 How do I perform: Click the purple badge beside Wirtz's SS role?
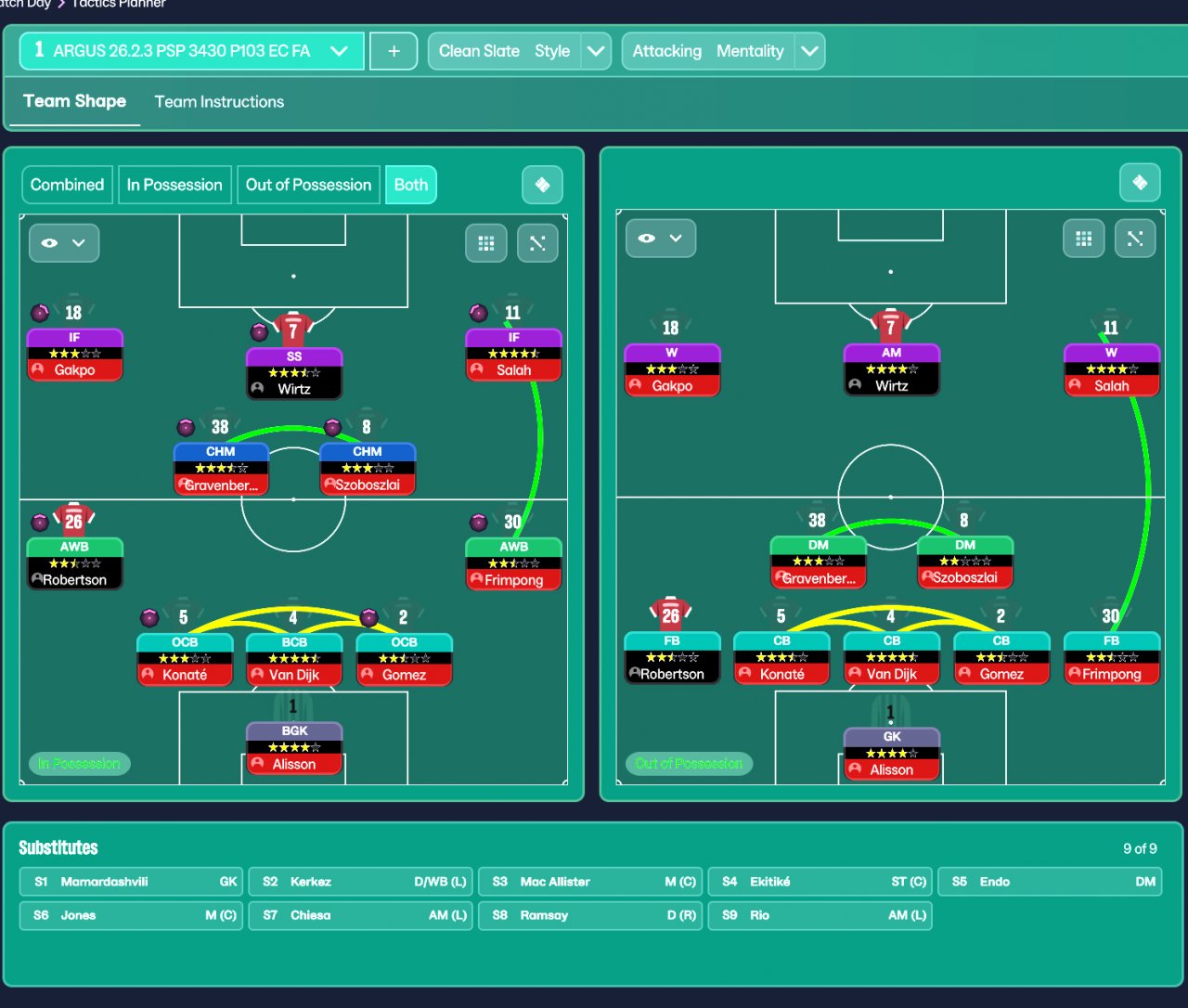tap(259, 331)
